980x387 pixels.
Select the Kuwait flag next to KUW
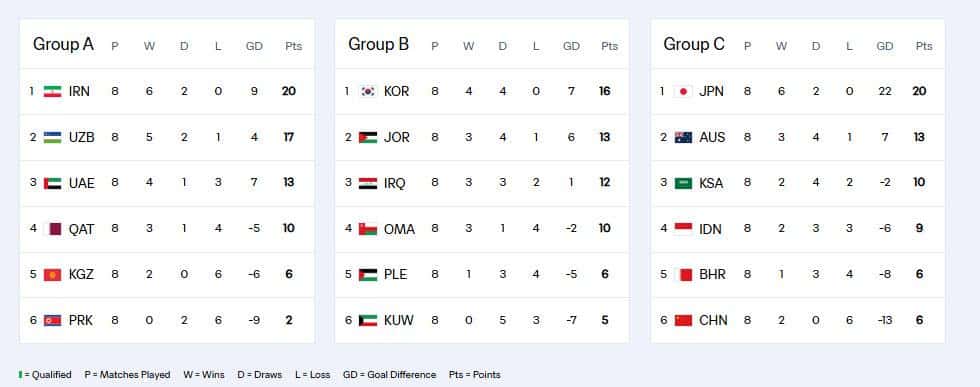point(368,321)
